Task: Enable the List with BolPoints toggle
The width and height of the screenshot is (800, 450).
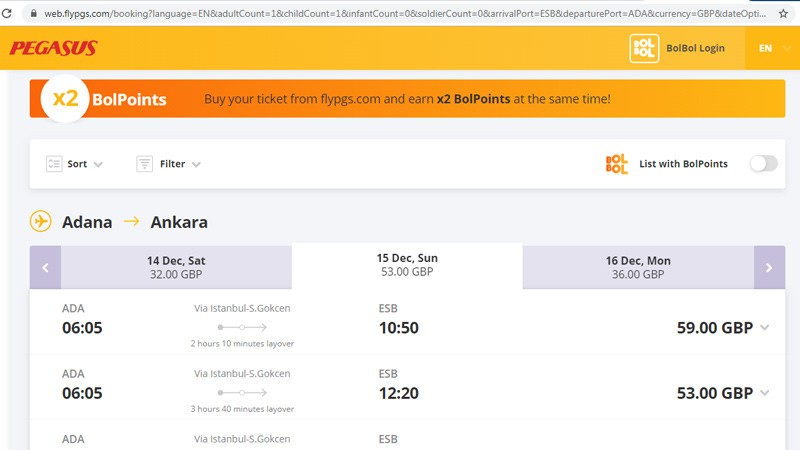Action: pyautogui.click(x=763, y=164)
